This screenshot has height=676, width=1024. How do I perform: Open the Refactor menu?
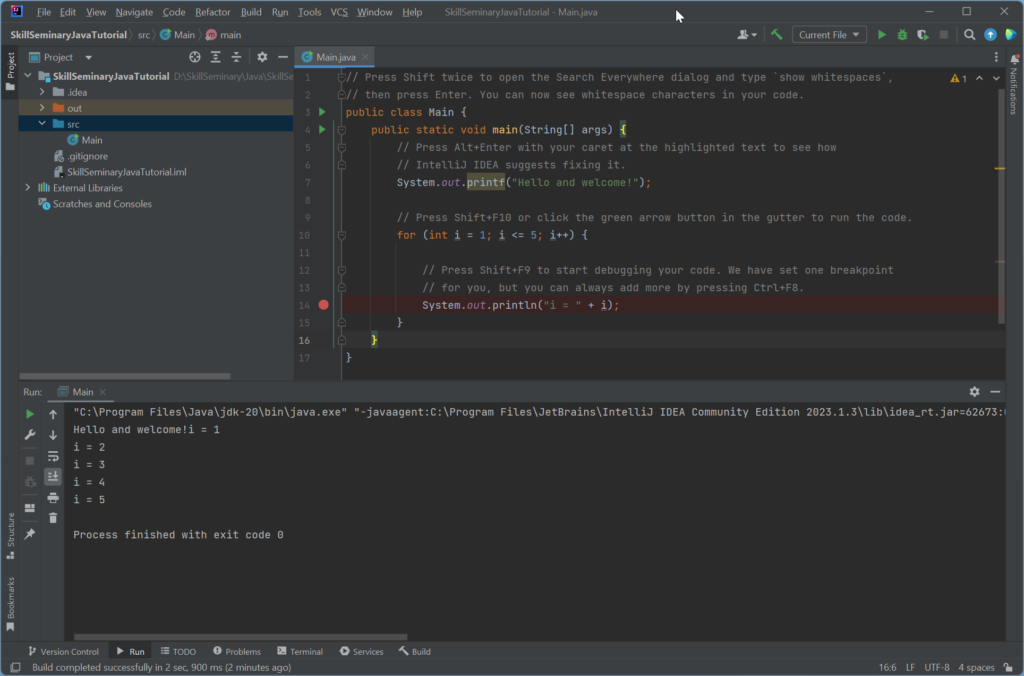[212, 12]
